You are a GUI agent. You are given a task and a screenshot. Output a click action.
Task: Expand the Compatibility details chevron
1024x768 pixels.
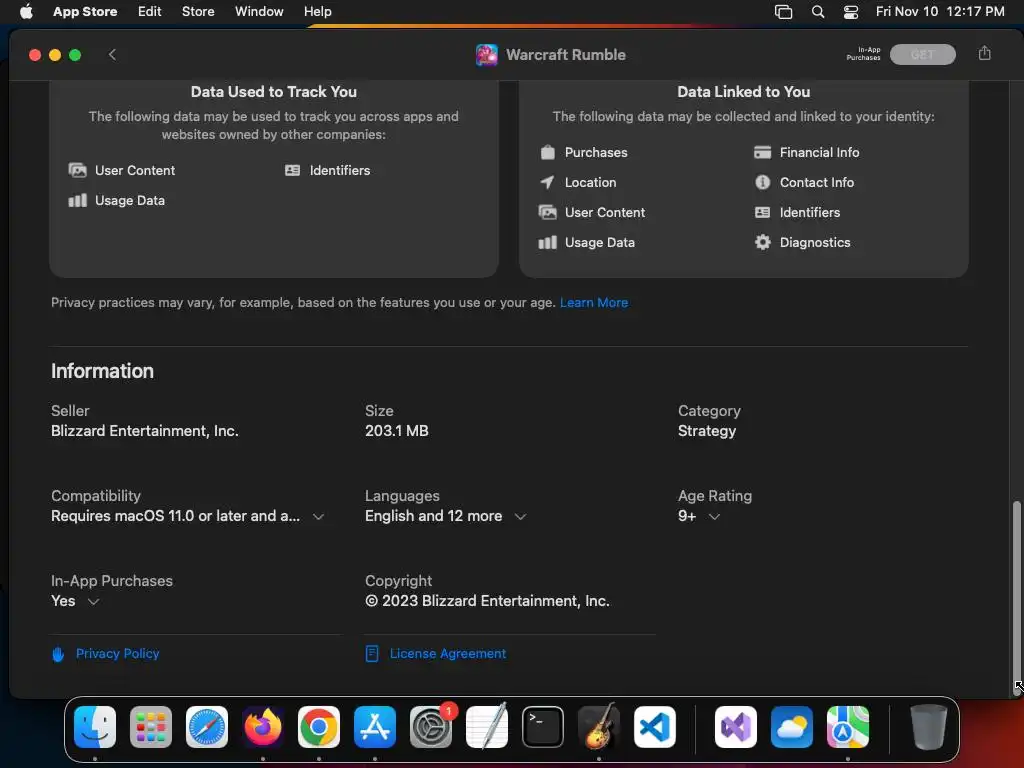click(x=318, y=517)
